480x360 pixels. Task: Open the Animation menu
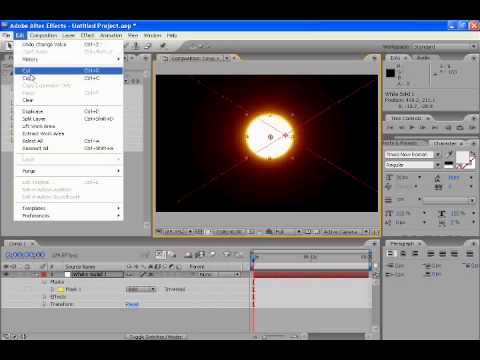point(111,35)
